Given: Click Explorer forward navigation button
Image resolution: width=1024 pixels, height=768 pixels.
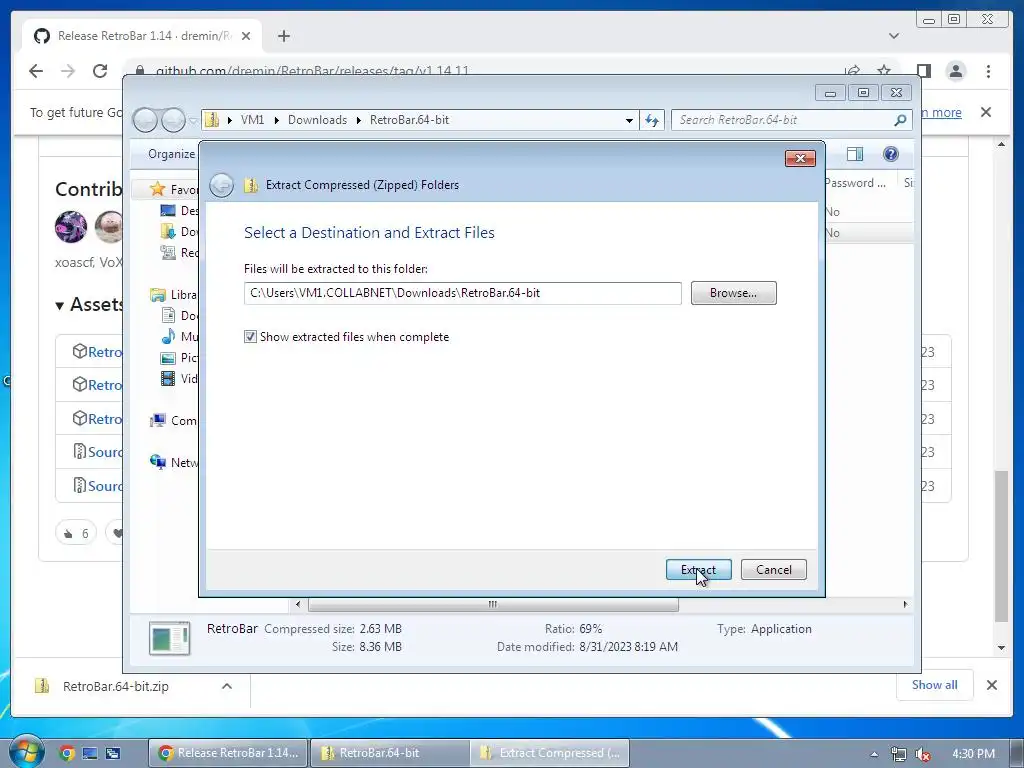Looking at the screenshot, I should (173, 120).
